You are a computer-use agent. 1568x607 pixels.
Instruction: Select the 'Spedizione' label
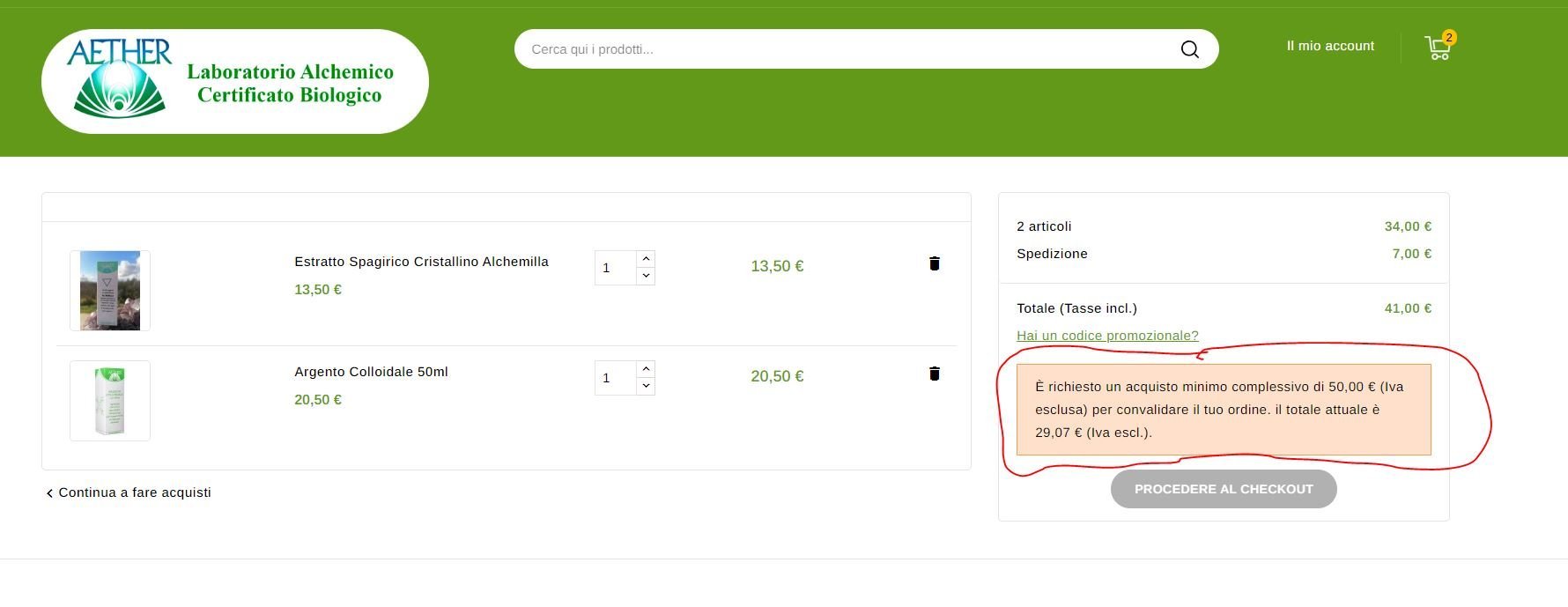coord(1052,254)
